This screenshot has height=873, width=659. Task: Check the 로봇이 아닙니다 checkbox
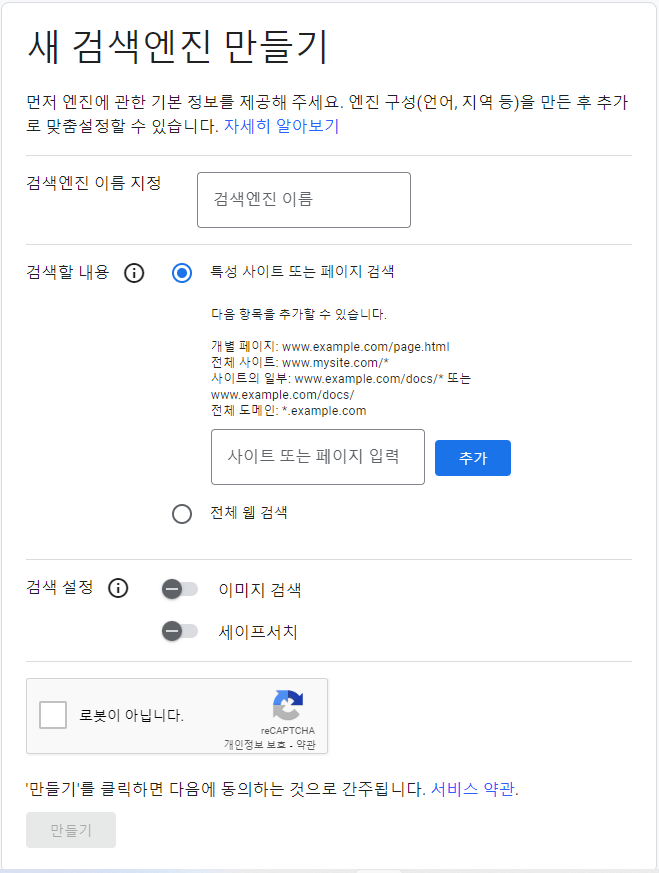[53, 715]
